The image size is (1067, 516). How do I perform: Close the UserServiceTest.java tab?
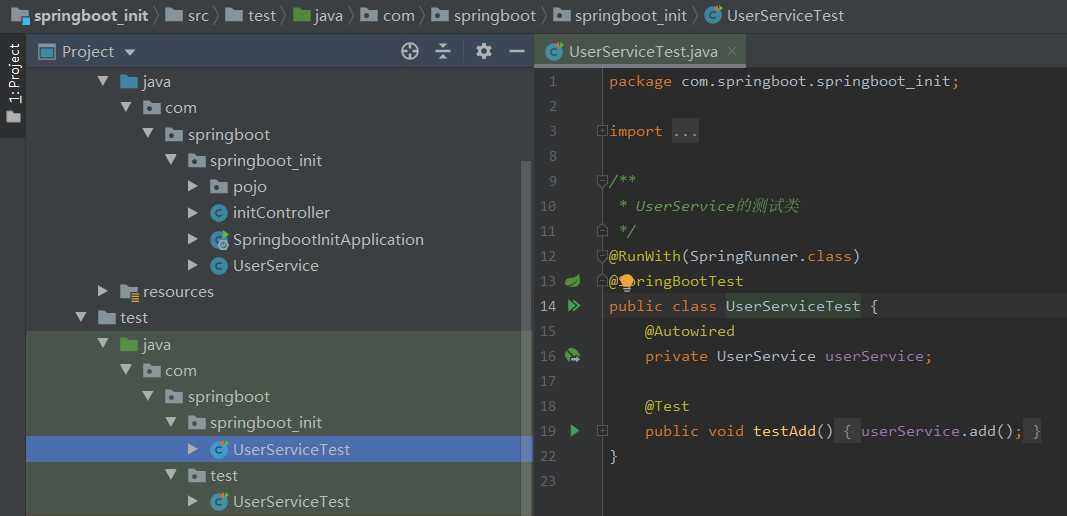click(x=732, y=51)
